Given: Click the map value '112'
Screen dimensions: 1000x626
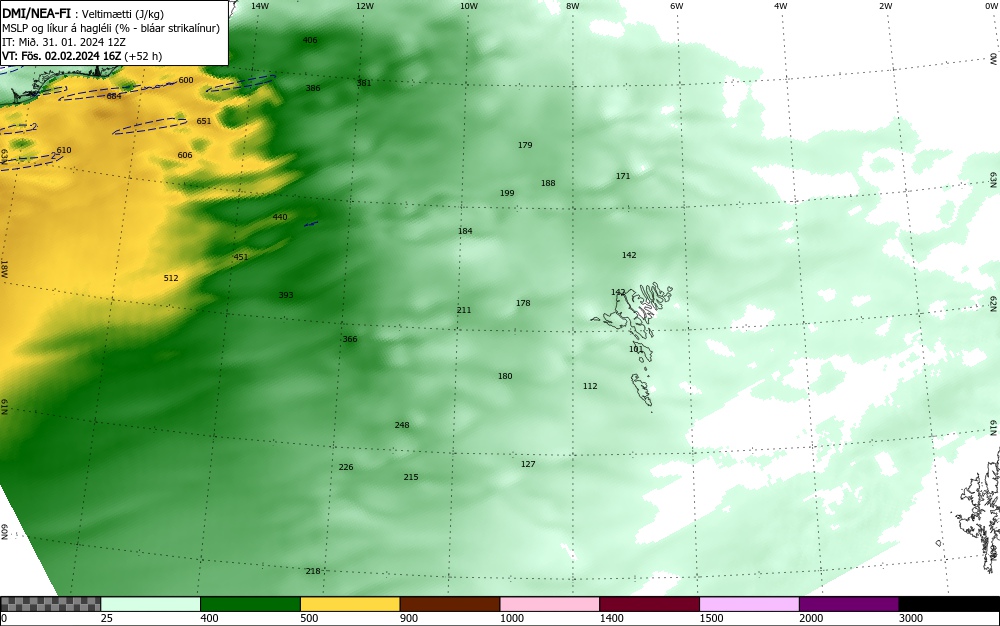Looking at the screenshot, I should (x=590, y=386).
